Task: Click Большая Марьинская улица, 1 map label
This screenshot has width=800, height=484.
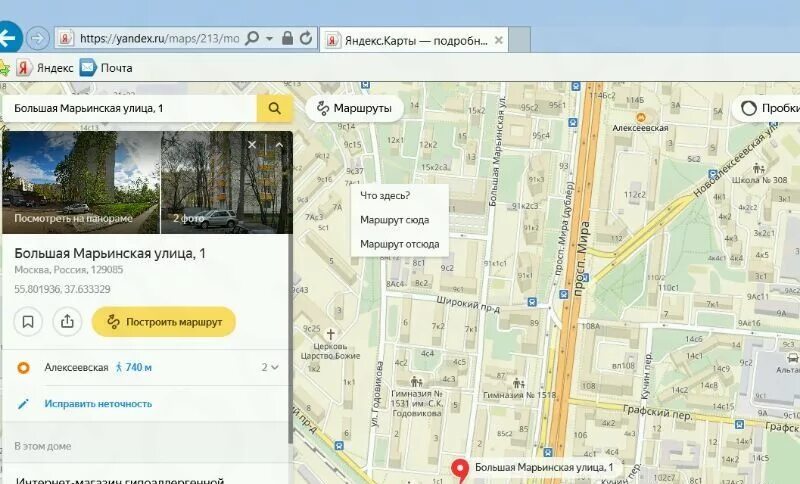Action: coord(544,467)
